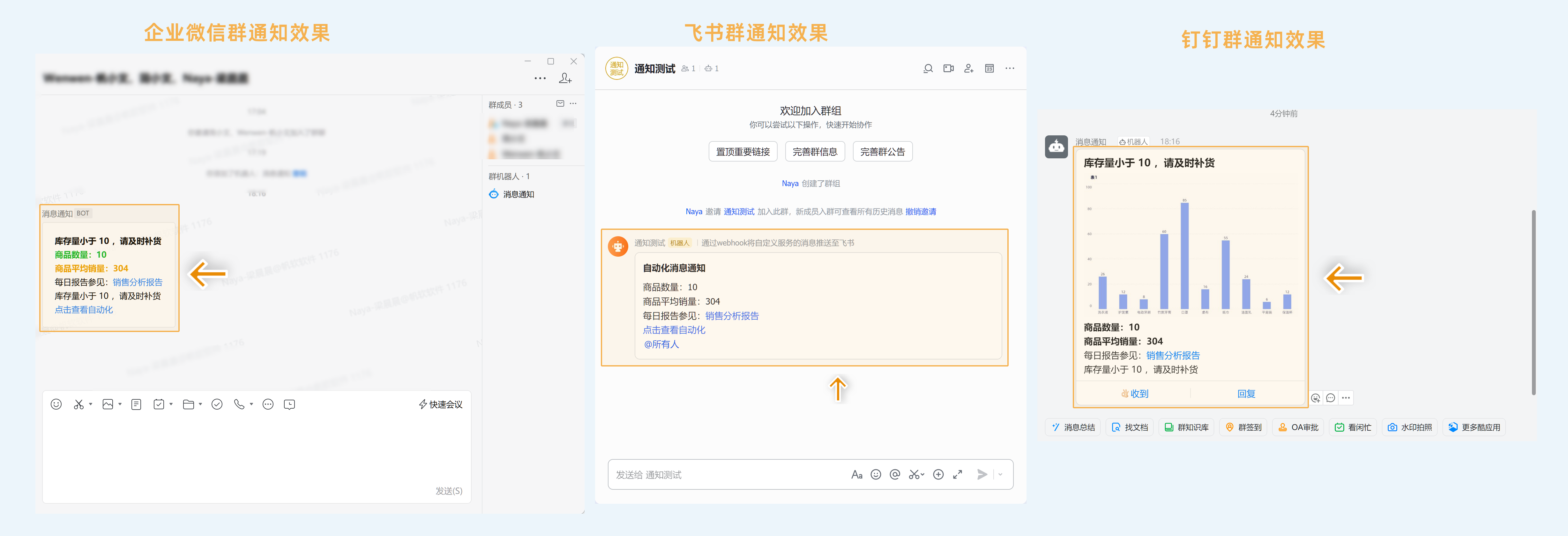Add a member with WeCom header icon
The image size is (1568, 536).
click(565, 78)
